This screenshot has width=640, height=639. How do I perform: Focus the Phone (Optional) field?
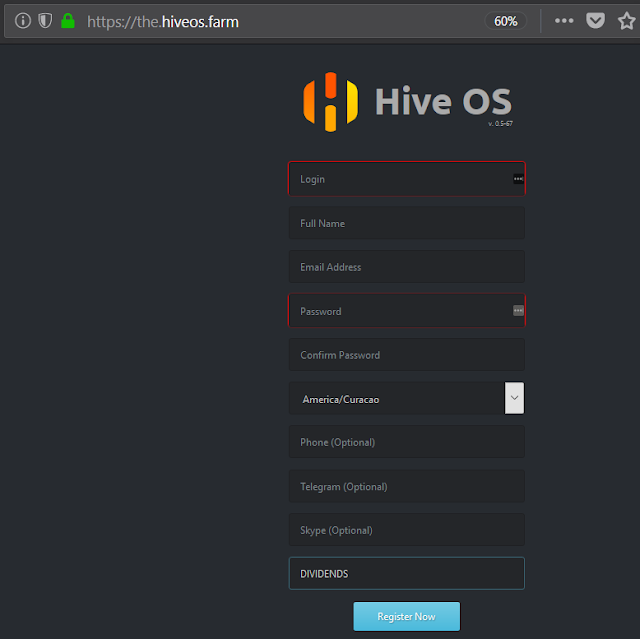tap(407, 442)
